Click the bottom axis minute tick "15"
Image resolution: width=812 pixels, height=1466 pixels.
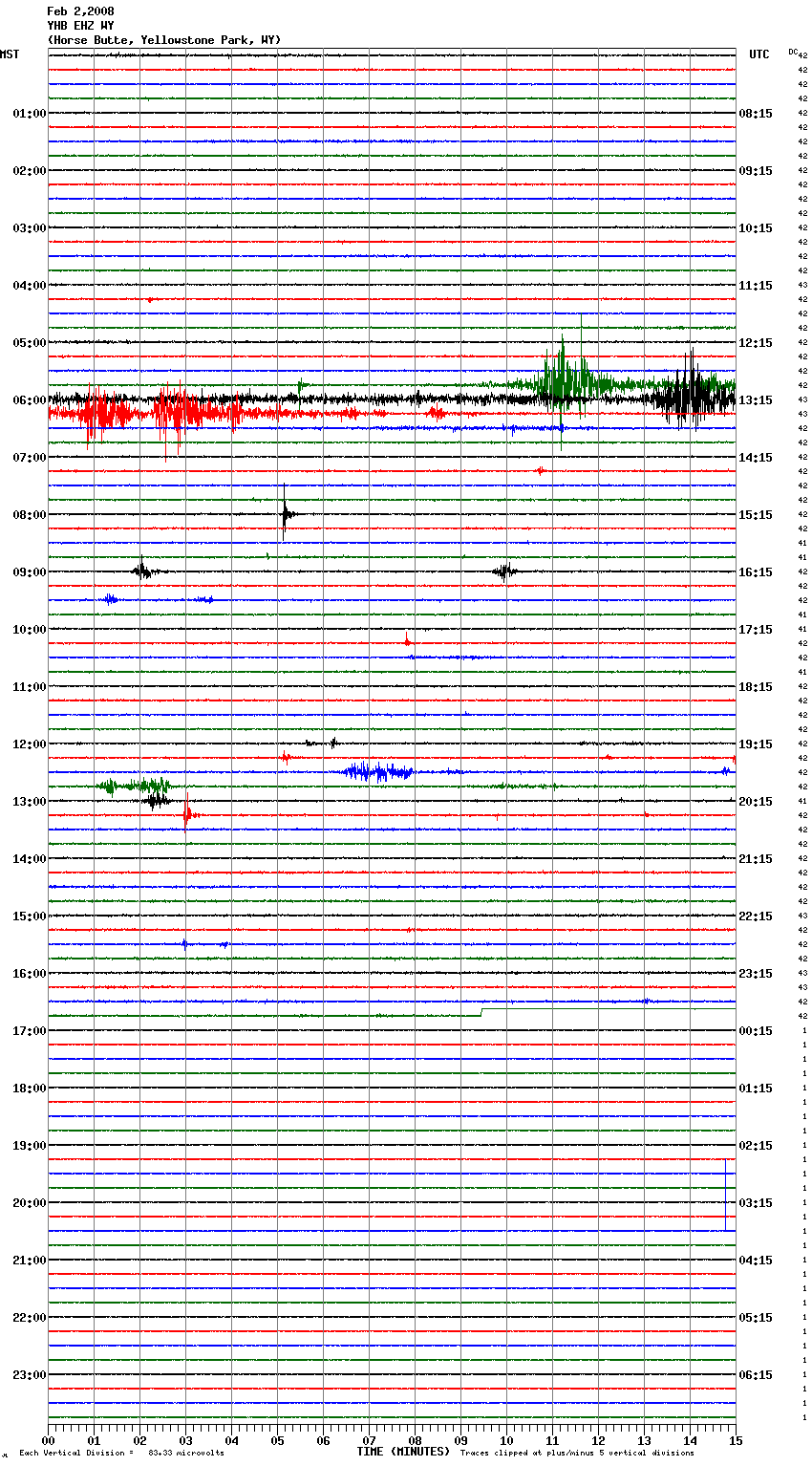[735, 1440]
